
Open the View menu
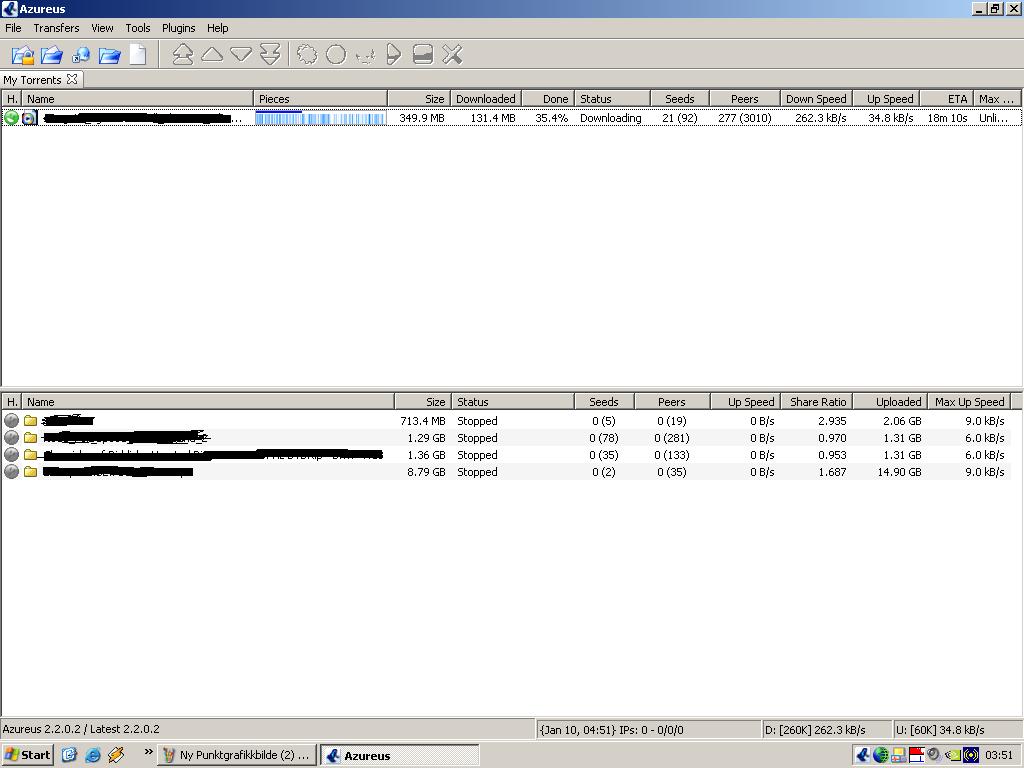click(x=102, y=28)
